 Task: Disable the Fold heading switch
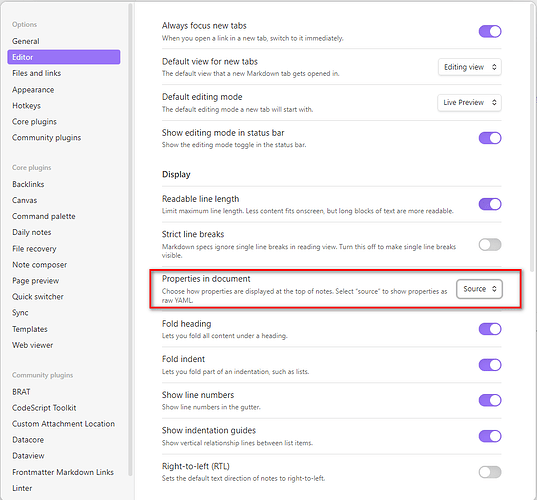[490, 329]
